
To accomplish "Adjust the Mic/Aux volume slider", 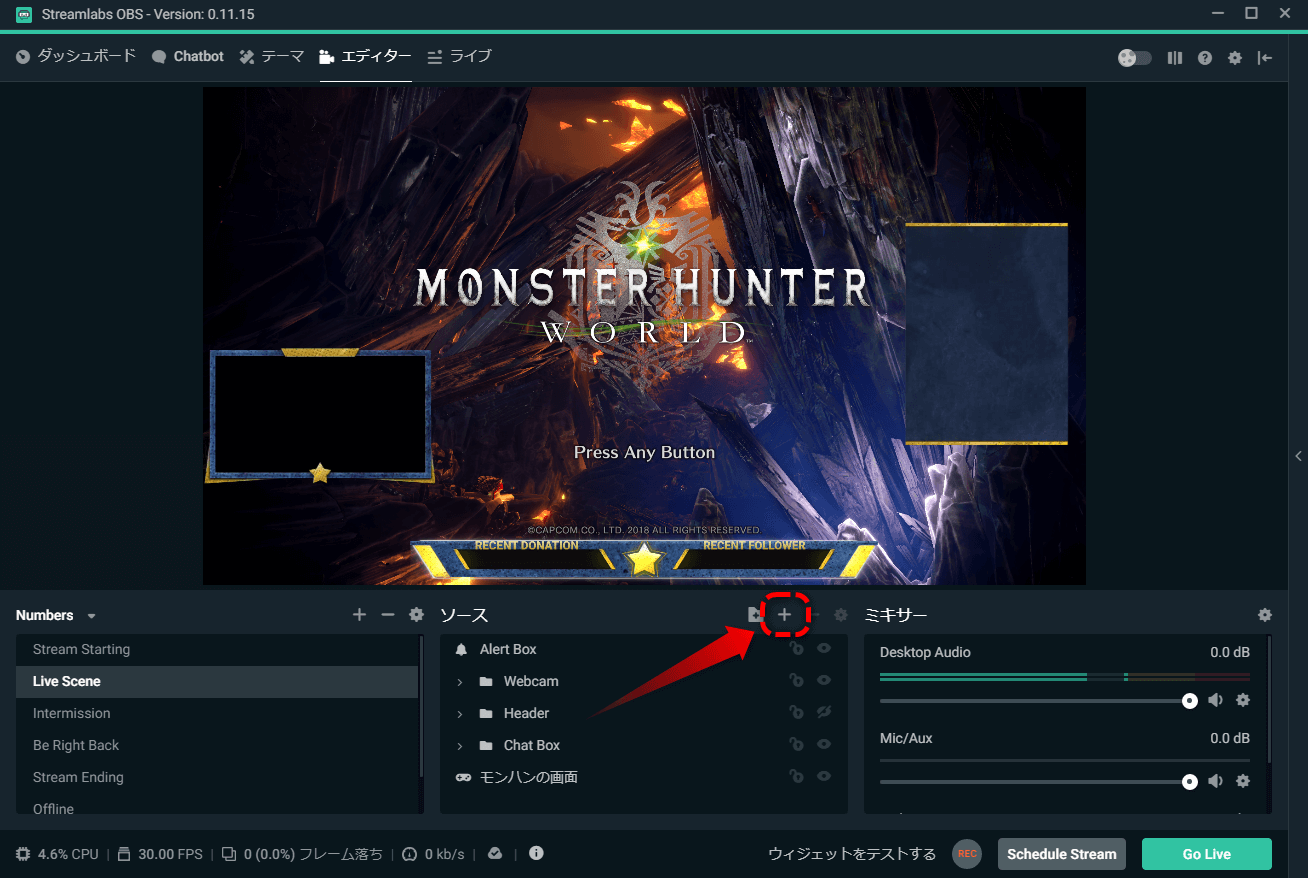I will pos(1039,782).
